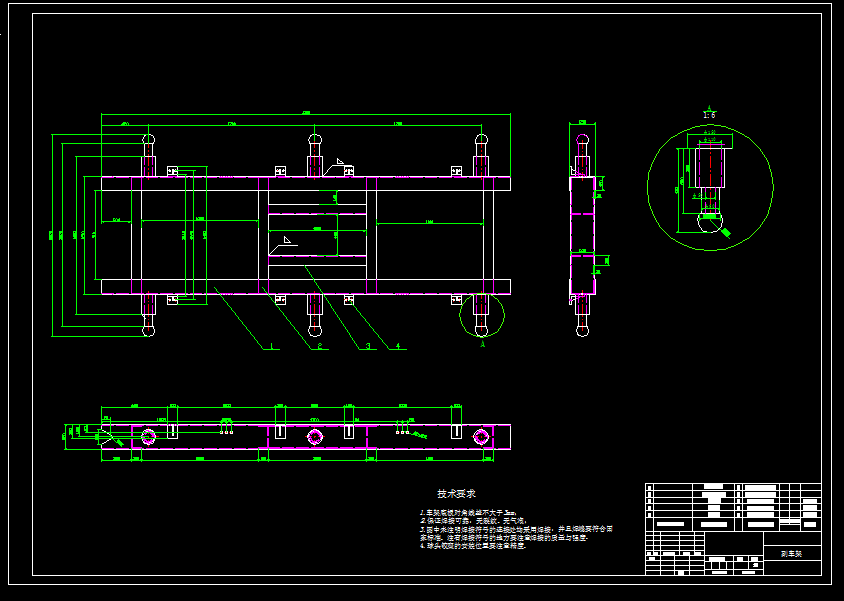This screenshot has width=844, height=601.
Task: Click the center round hole in the elevation view
Action: (315, 437)
